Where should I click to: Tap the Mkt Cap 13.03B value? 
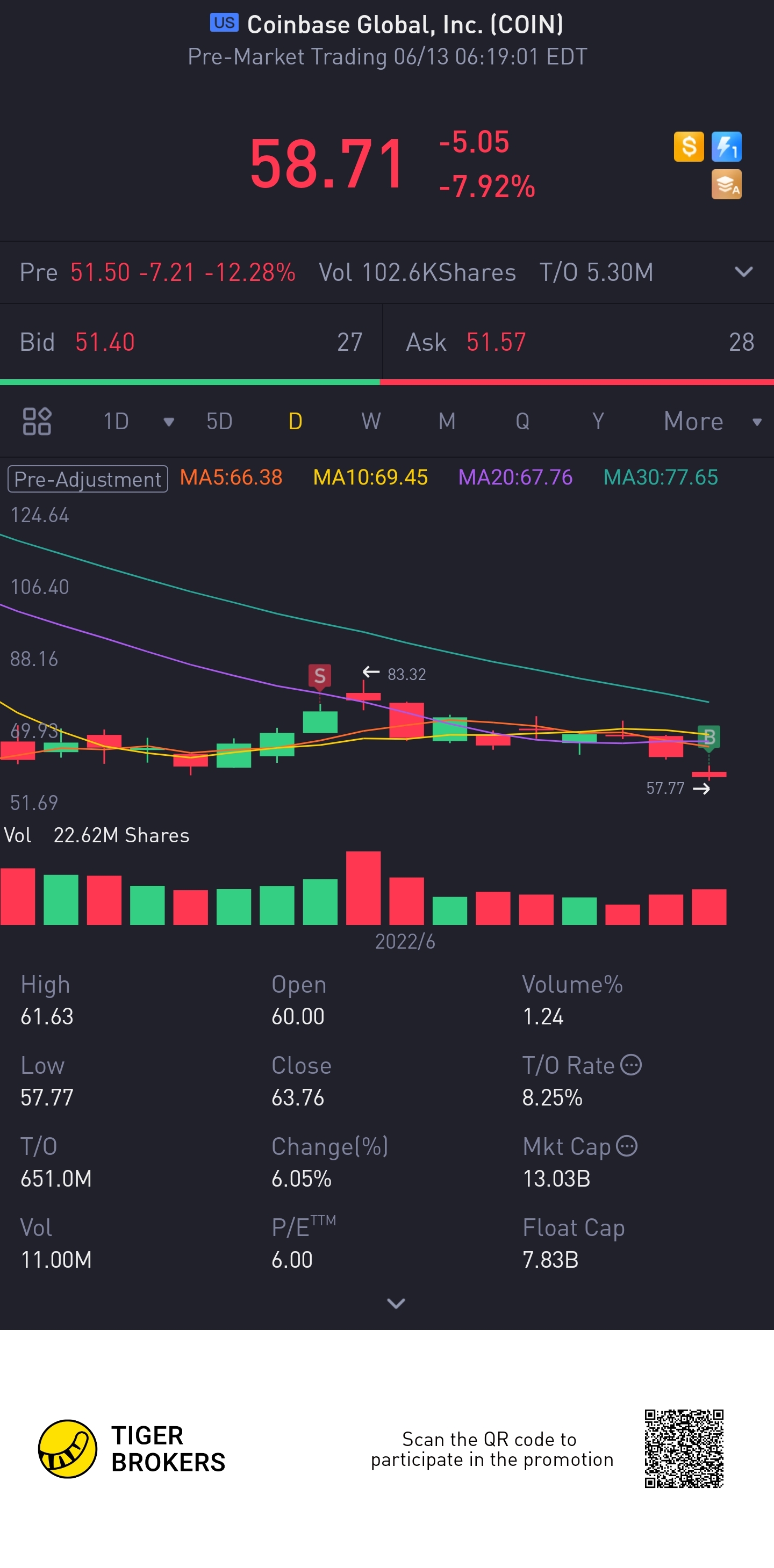coord(557,1179)
